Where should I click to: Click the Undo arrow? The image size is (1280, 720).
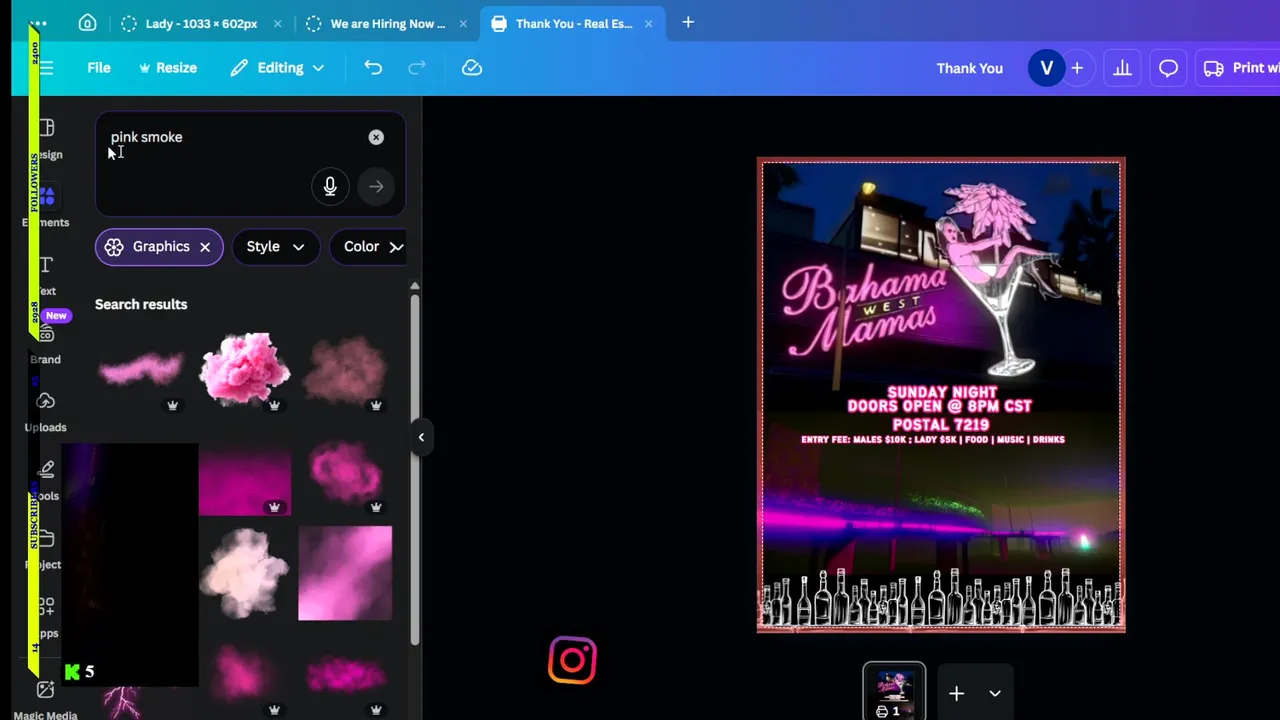coord(373,68)
